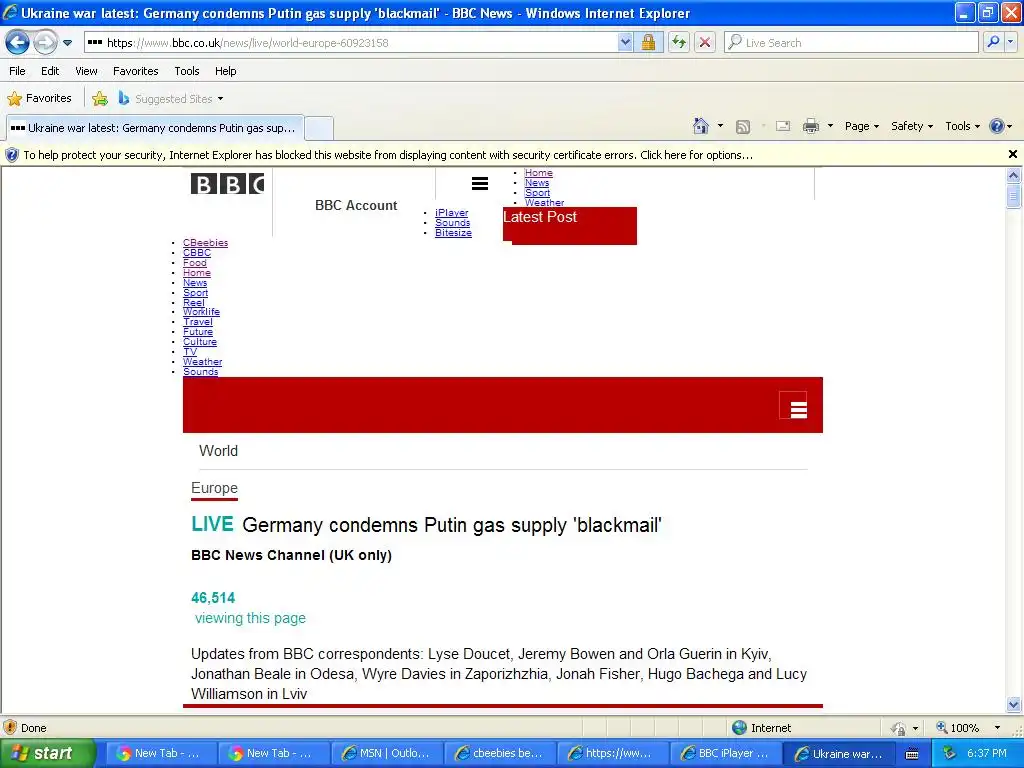
Task: Open the zoom level dropdown arrow
Action: coord(997,728)
